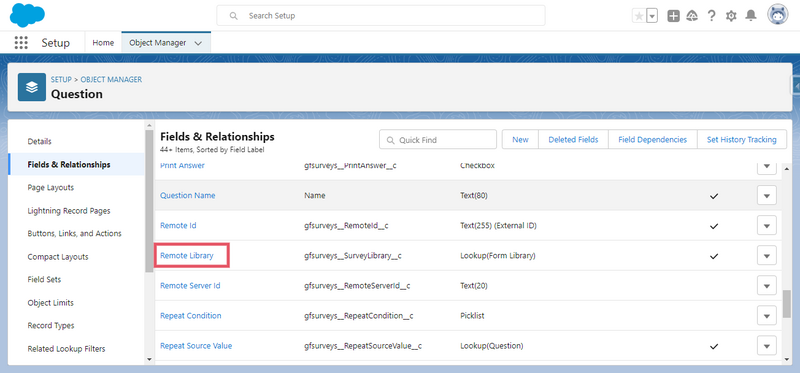
Task: Click Set History Tracking button
Action: [742, 139]
